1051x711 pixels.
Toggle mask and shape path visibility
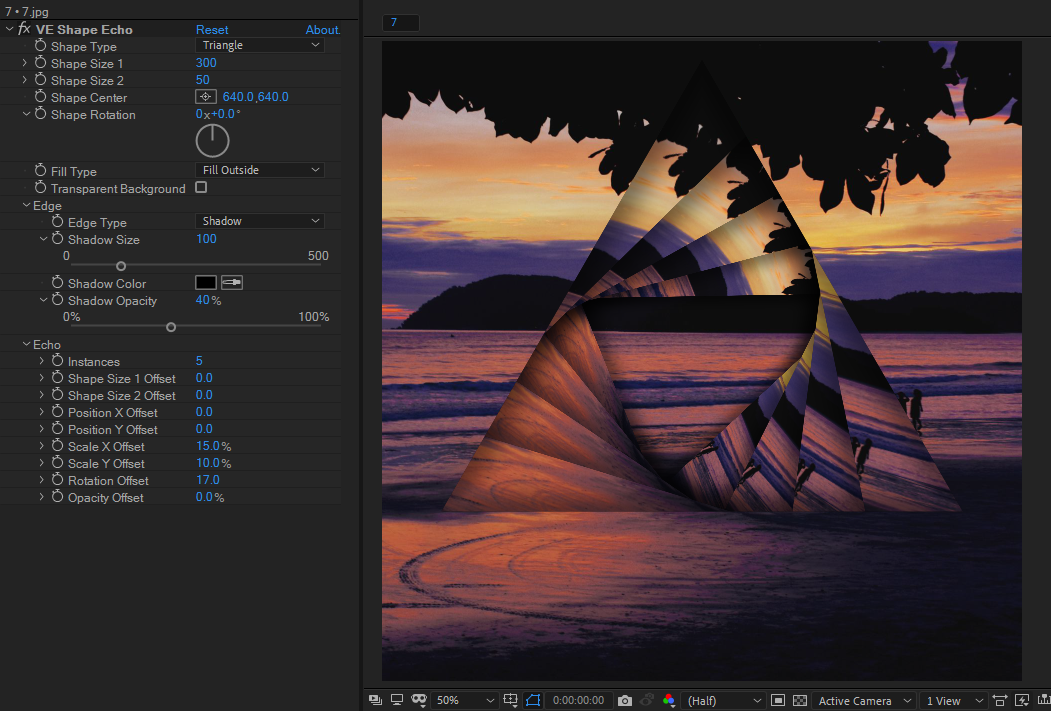(x=533, y=701)
